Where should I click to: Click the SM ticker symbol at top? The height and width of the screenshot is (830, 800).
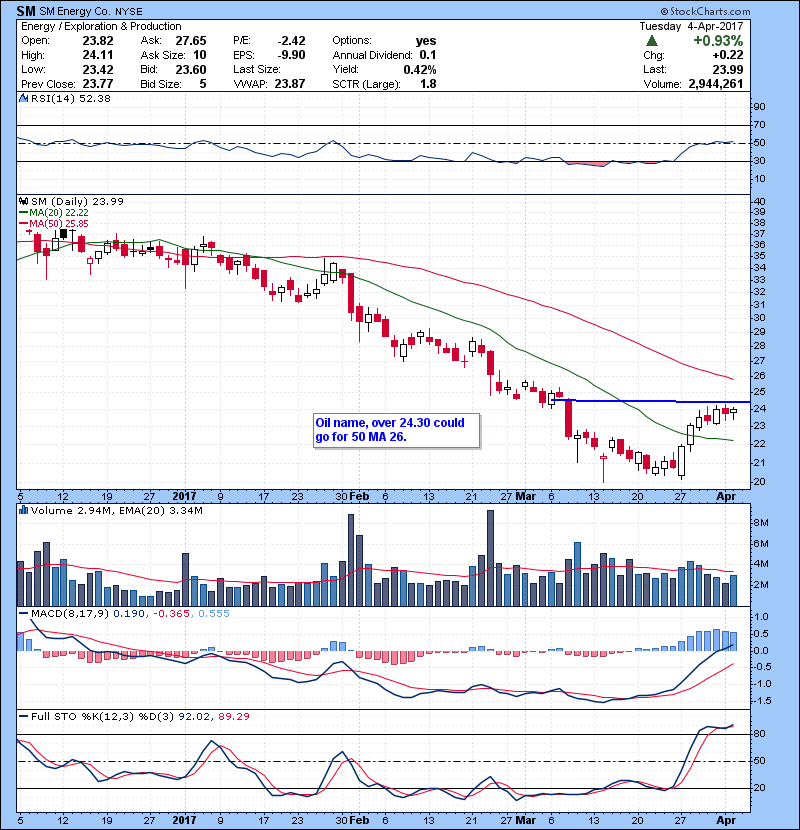tap(26, 11)
